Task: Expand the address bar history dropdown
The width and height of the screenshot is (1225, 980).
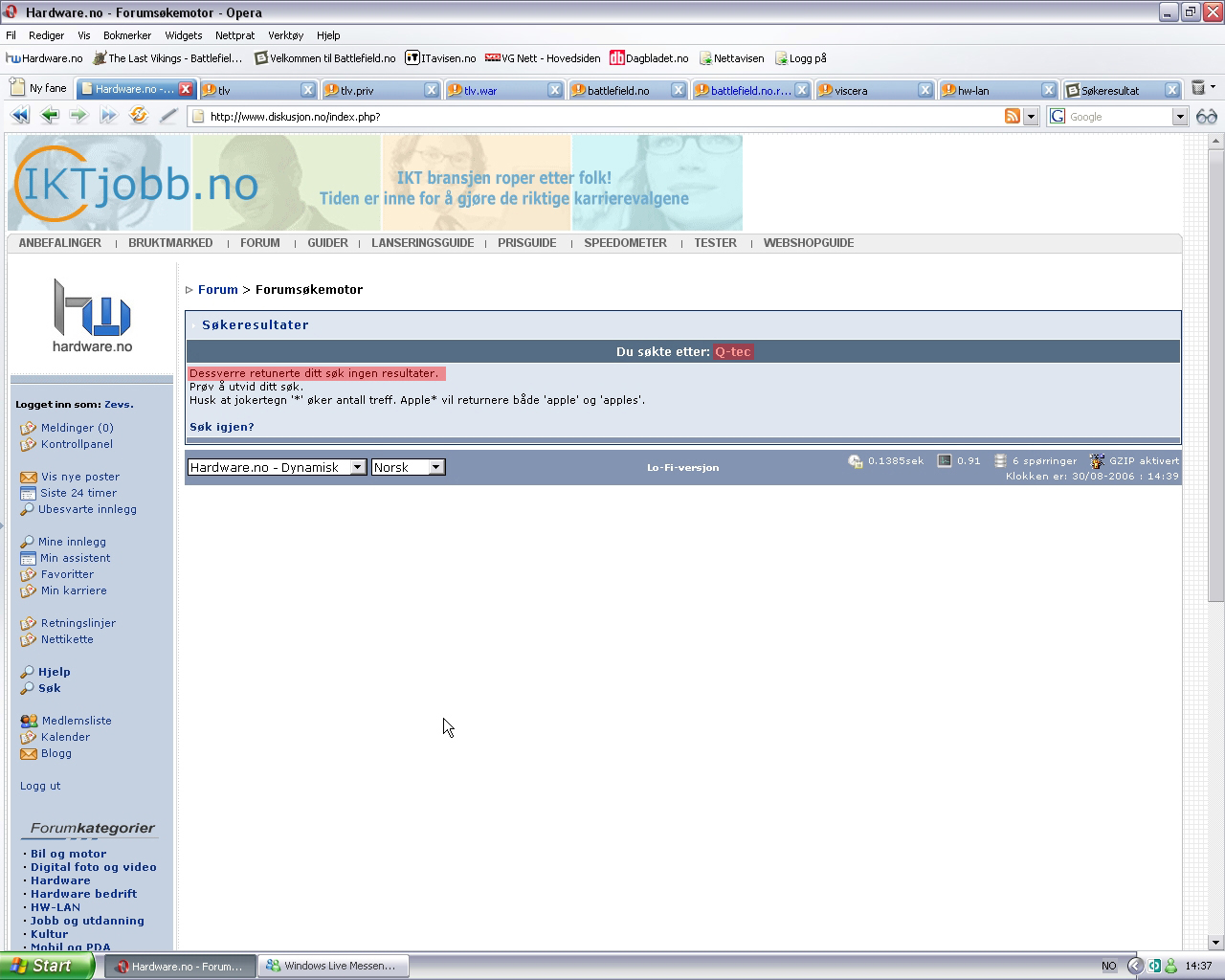Action: [x=1031, y=117]
